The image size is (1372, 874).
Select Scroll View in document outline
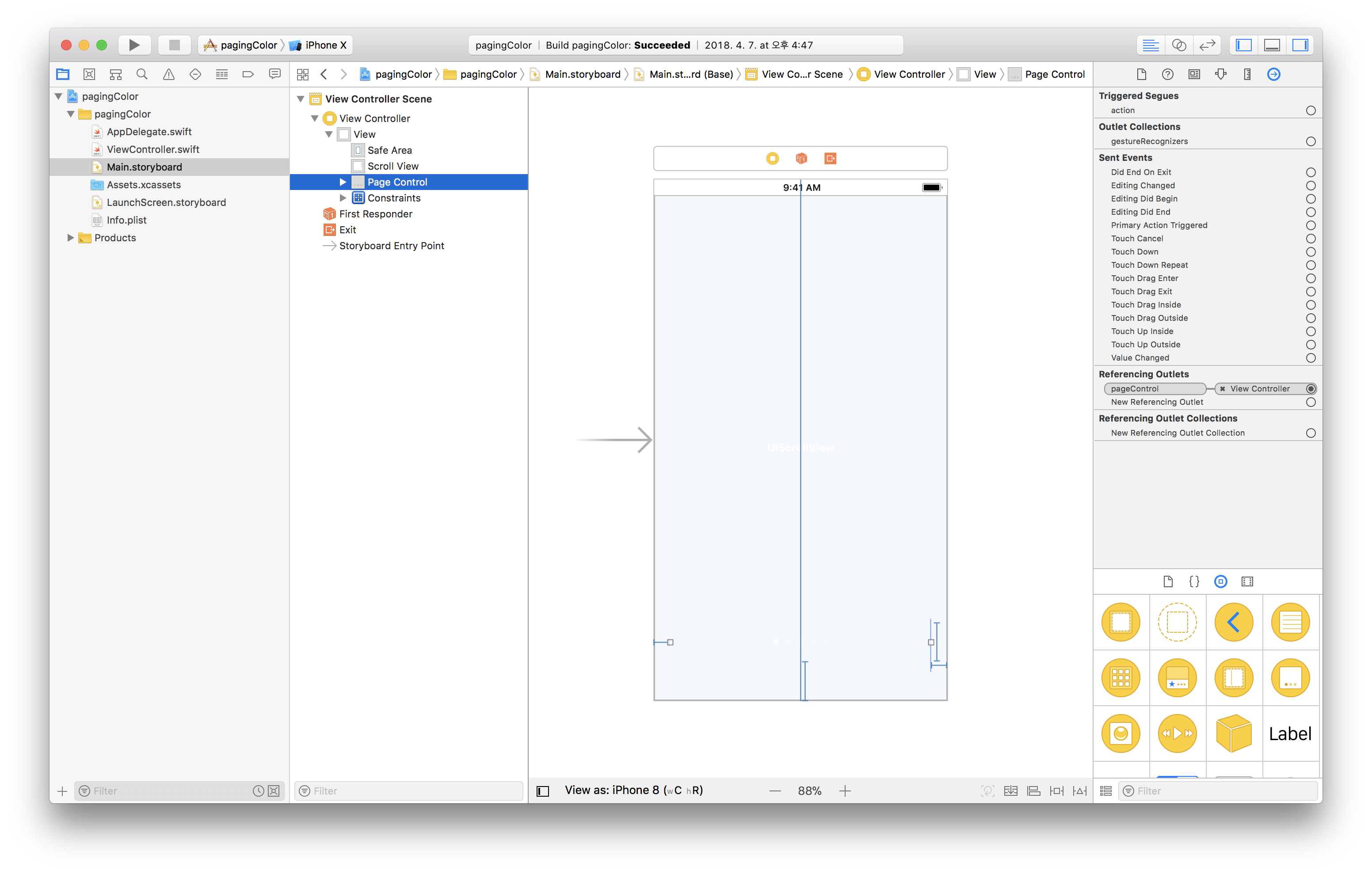pyautogui.click(x=393, y=167)
